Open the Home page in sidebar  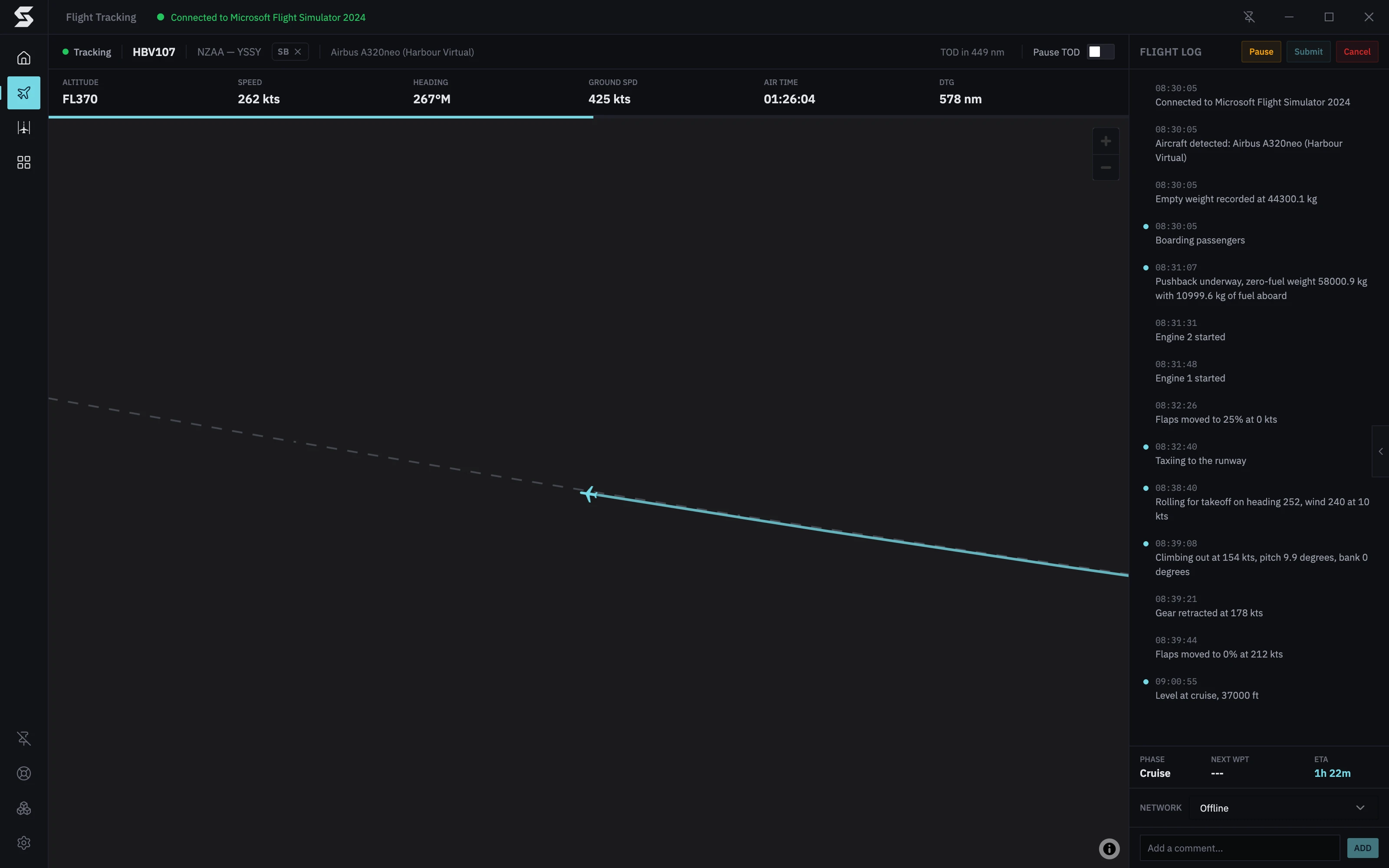click(x=23, y=58)
